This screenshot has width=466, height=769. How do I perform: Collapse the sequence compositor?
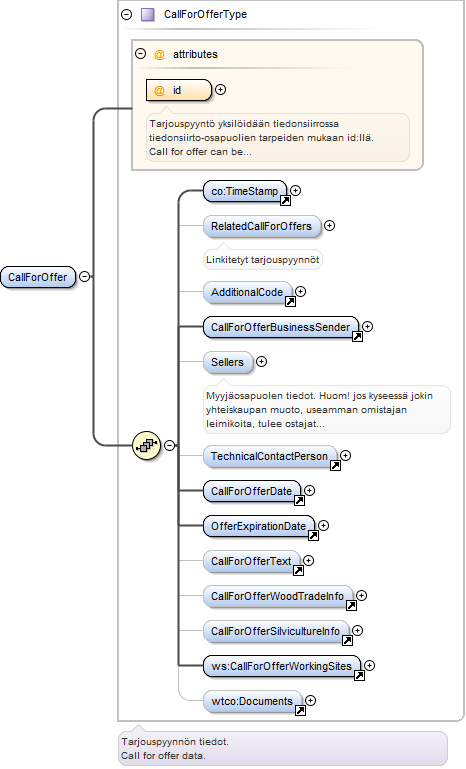click(x=169, y=445)
